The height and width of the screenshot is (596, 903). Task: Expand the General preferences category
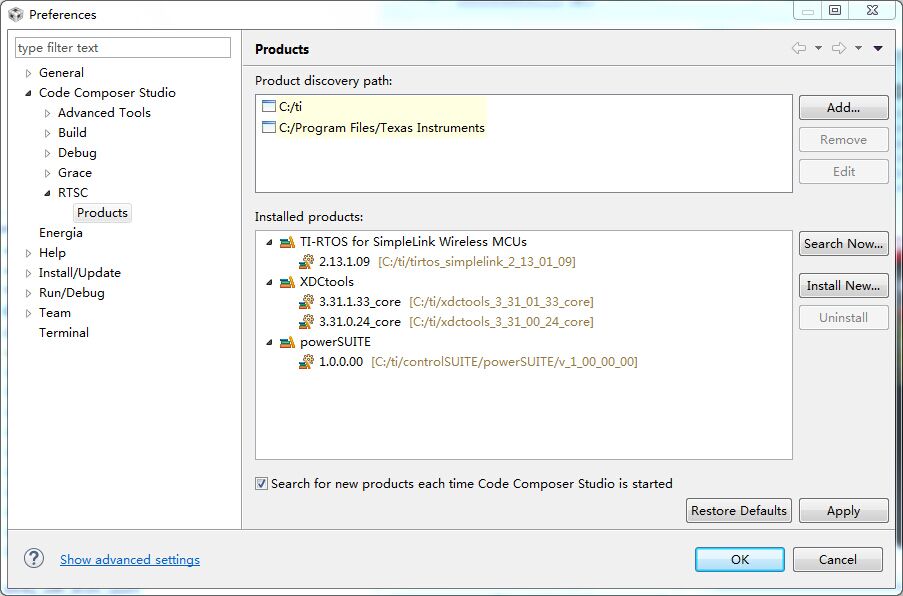(28, 73)
